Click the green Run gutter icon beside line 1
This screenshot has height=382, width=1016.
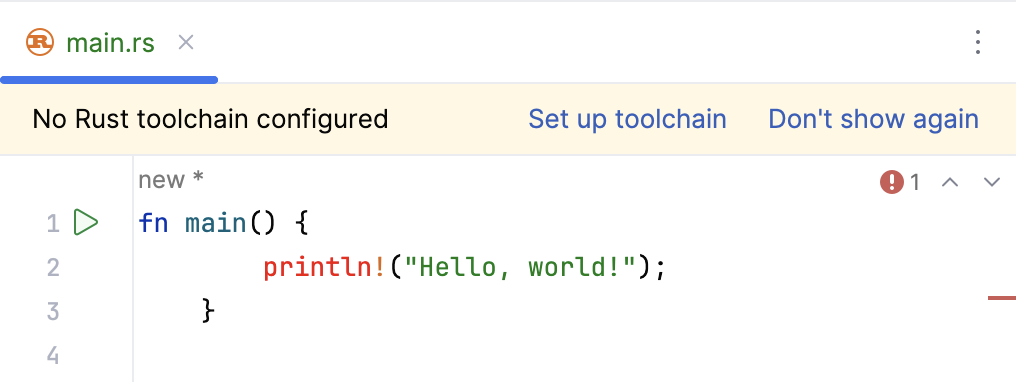coord(86,222)
